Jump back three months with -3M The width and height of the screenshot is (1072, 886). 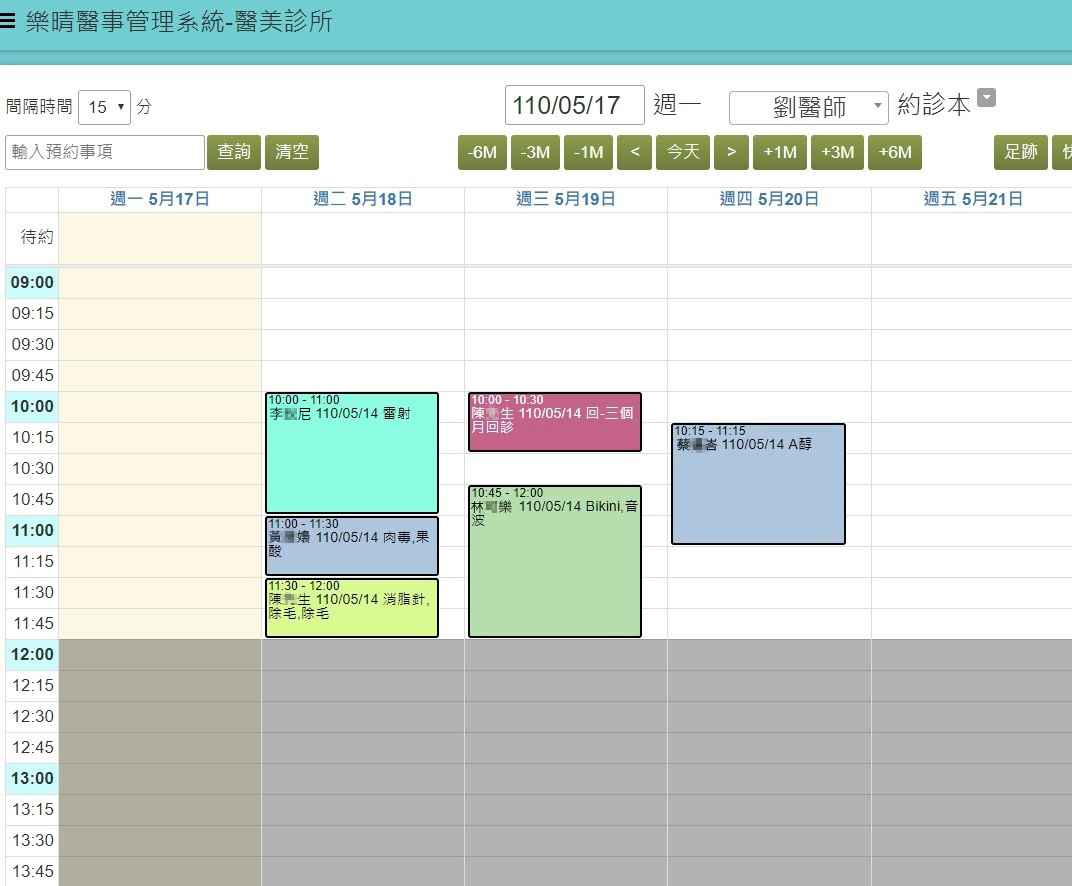point(536,152)
